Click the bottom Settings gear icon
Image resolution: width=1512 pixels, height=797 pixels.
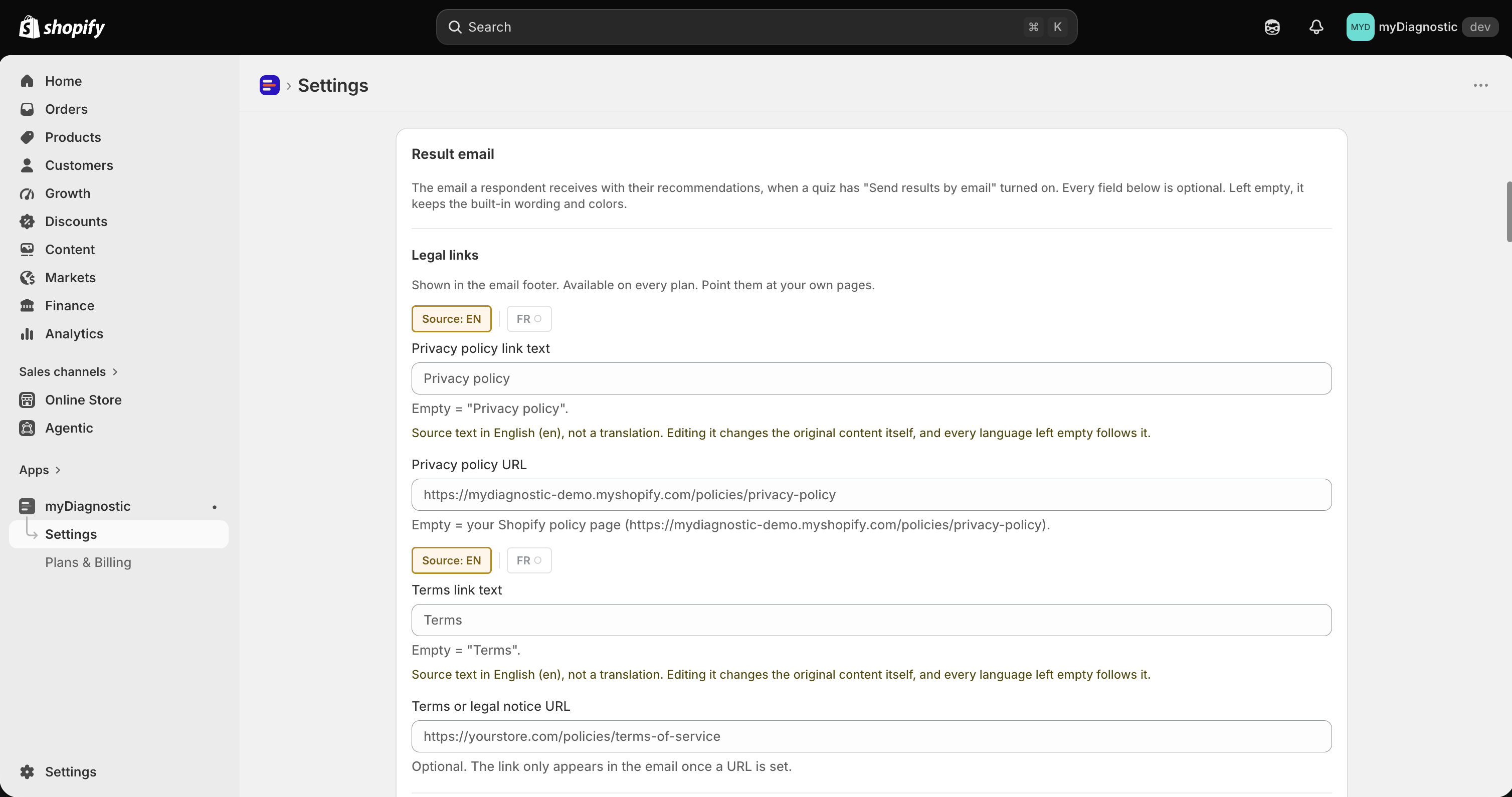tap(27, 772)
